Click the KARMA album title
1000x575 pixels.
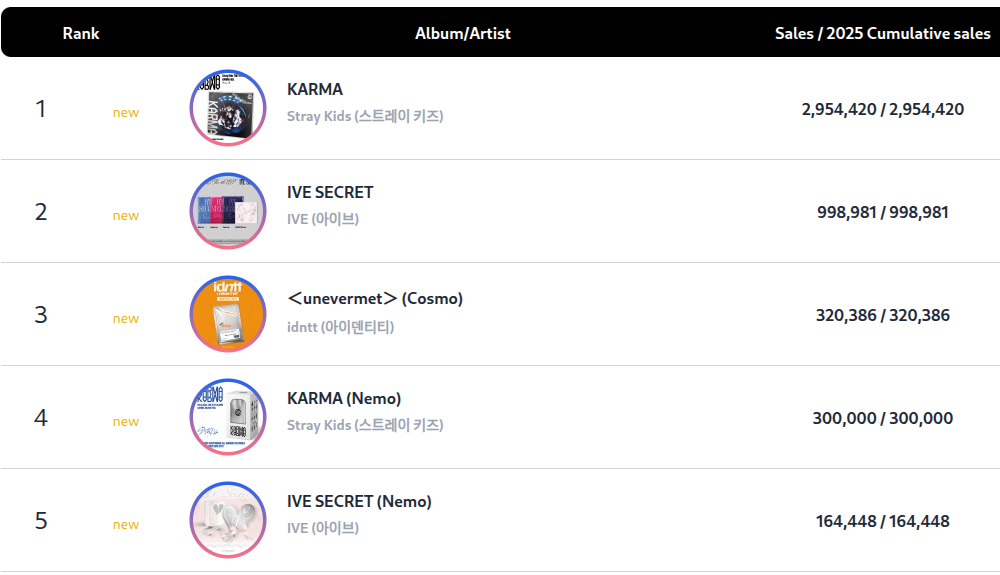tap(315, 89)
